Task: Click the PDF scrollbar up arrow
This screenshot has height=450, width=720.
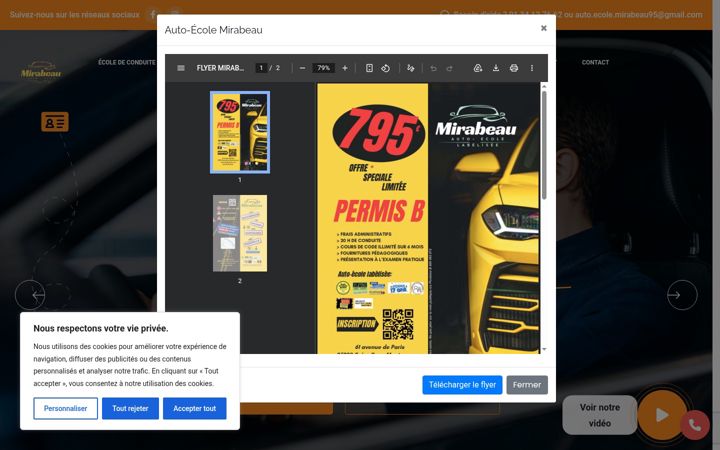Action: 544,86
